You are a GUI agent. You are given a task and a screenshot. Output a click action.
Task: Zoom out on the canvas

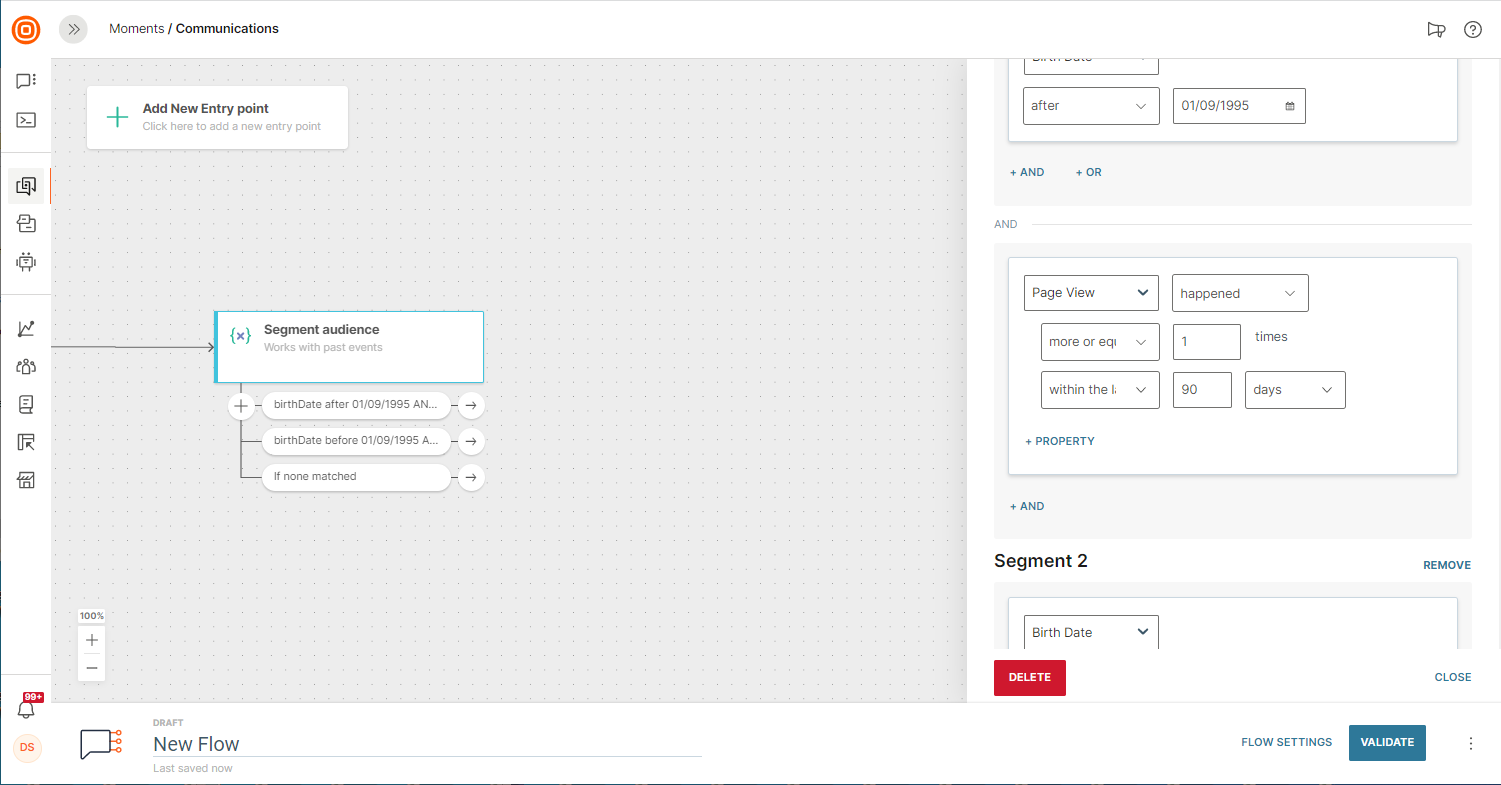[x=92, y=667]
